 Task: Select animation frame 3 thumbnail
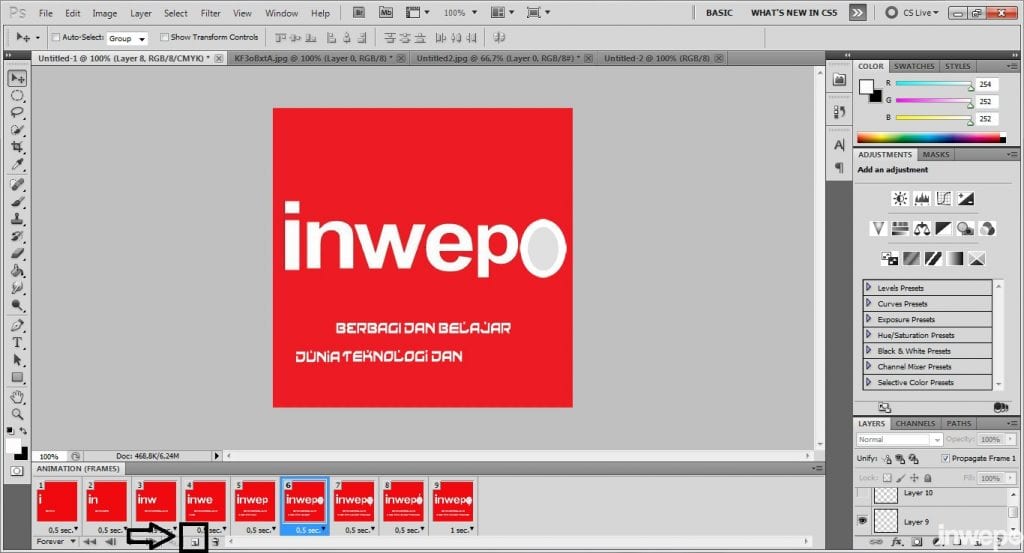pos(155,501)
